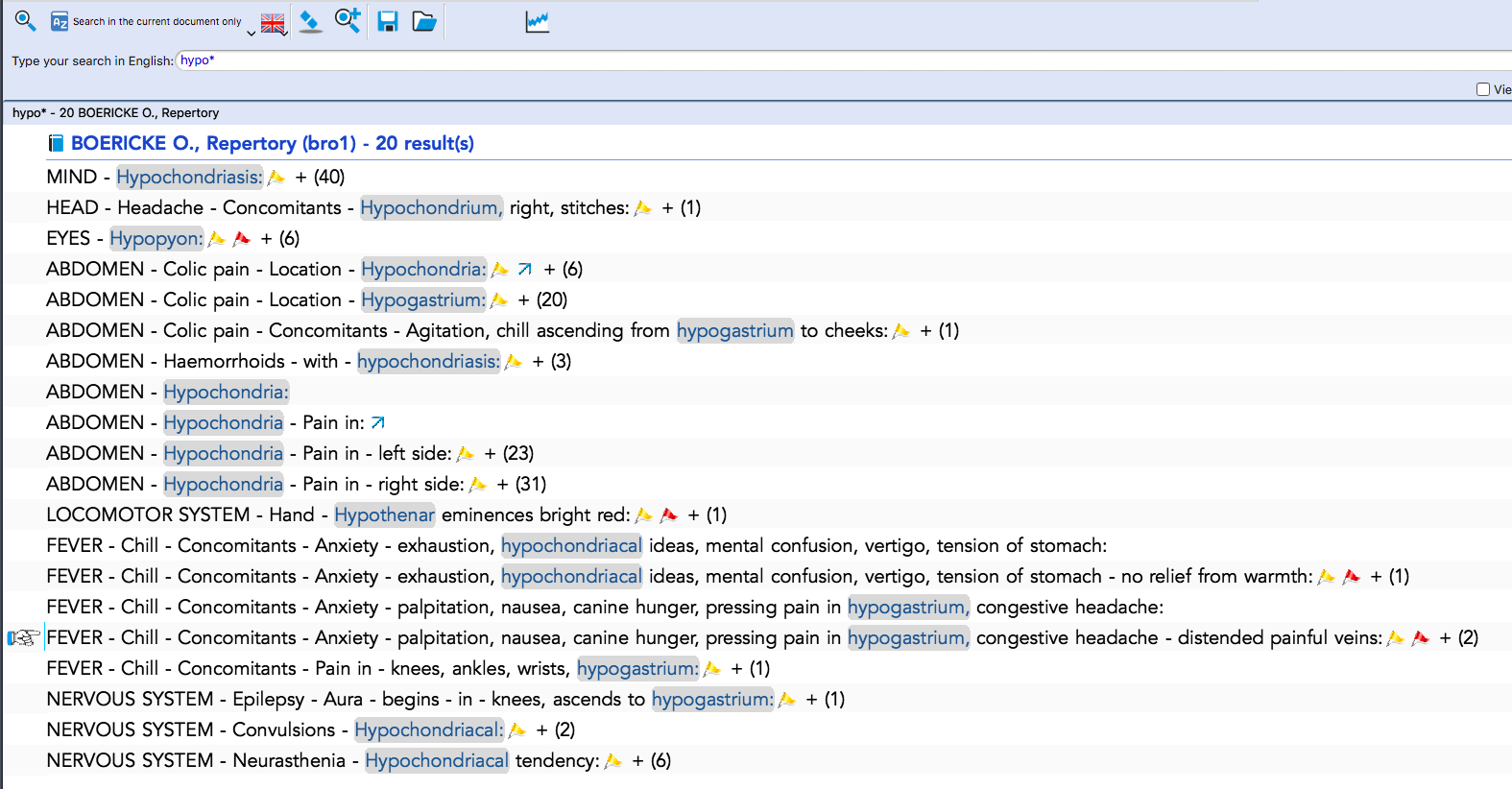Click the book icon beside the BOERICKE O., Repertory header

click(56, 144)
